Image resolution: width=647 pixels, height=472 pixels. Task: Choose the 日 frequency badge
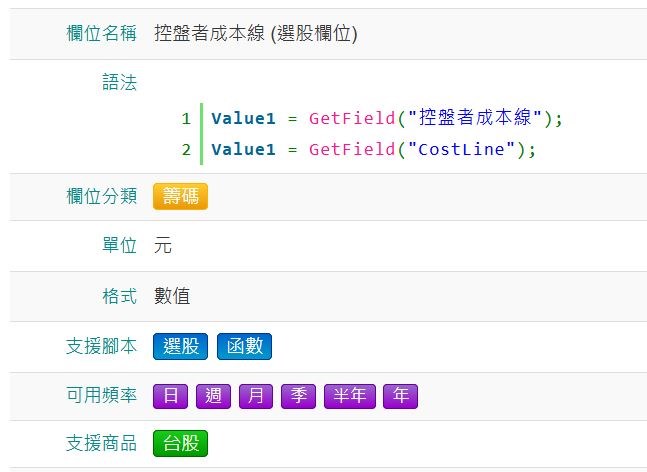tap(170, 396)
